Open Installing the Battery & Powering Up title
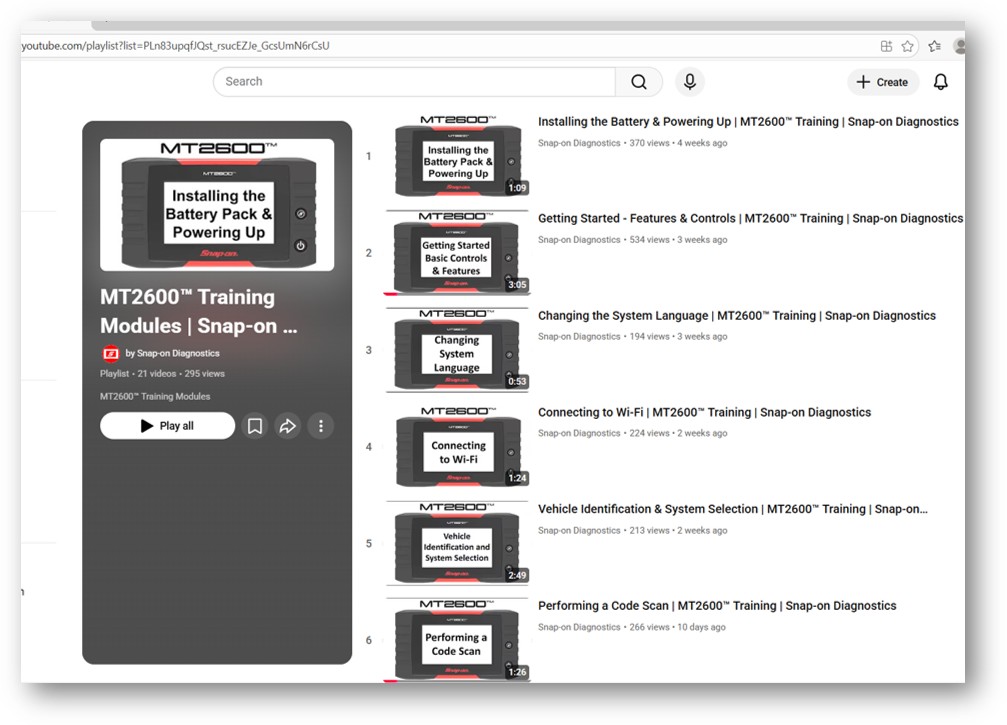 pos(747,122)
